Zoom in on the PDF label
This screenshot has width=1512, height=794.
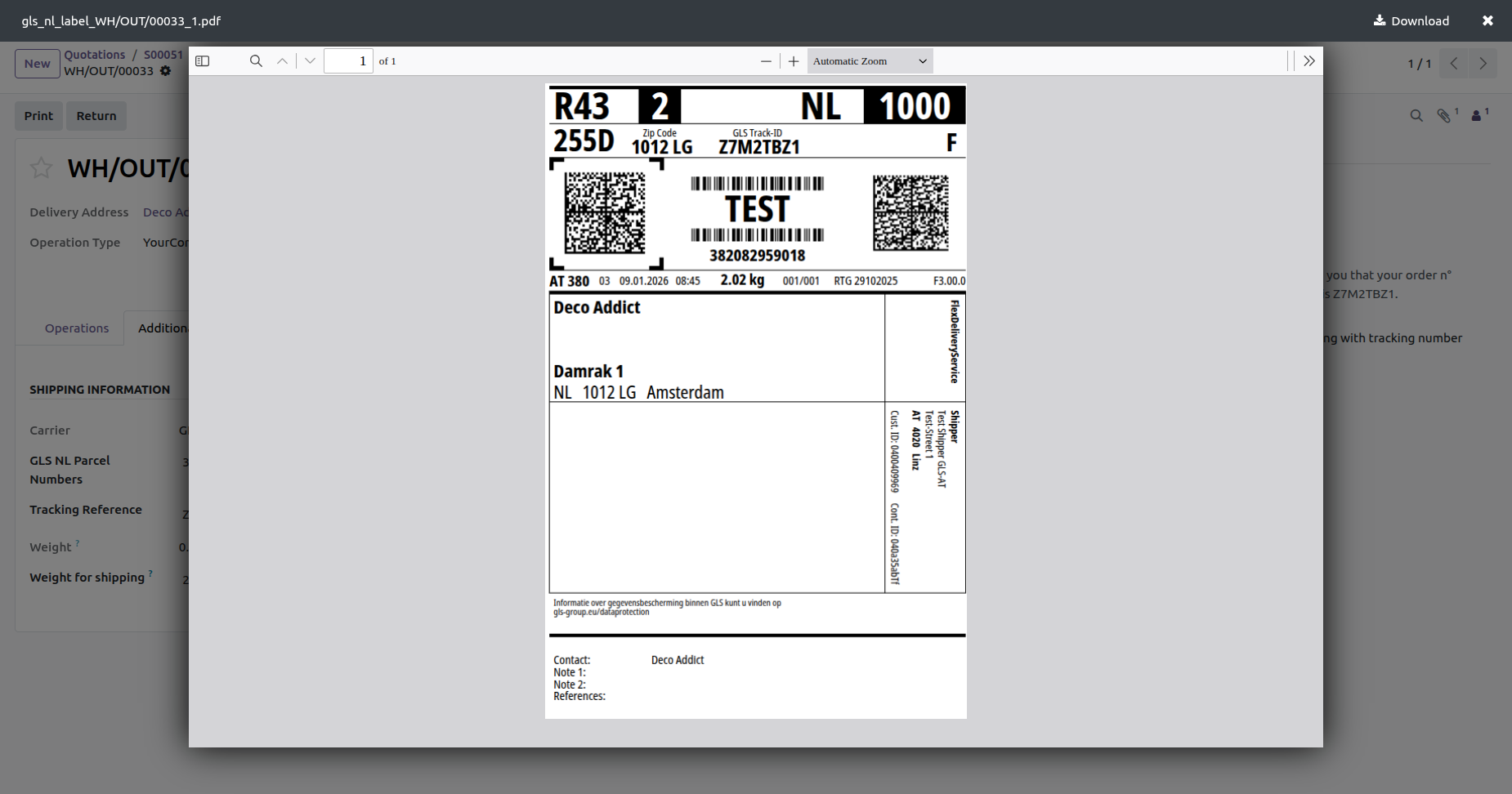tap(794, 61)
